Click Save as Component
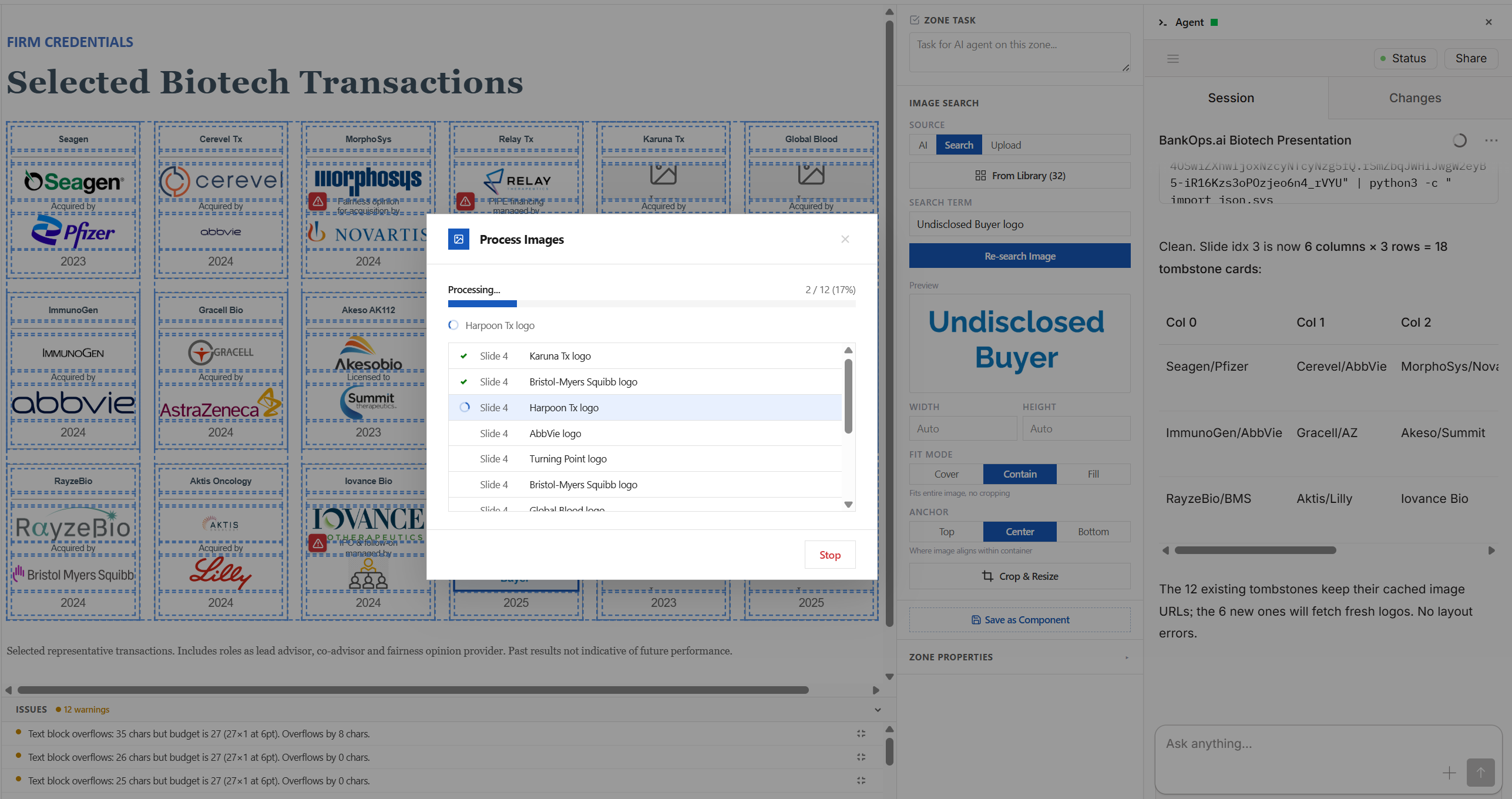This screenshot has width=1512, height=799. pyautogui.click(x=1019, y=620)
